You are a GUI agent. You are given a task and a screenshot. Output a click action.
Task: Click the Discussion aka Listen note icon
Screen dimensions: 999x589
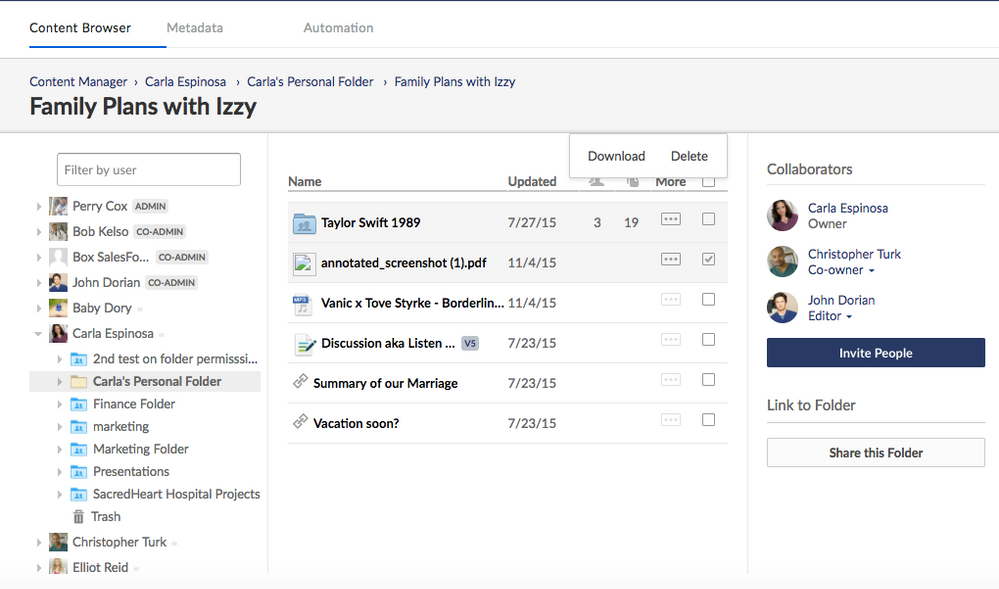[304, 344]
